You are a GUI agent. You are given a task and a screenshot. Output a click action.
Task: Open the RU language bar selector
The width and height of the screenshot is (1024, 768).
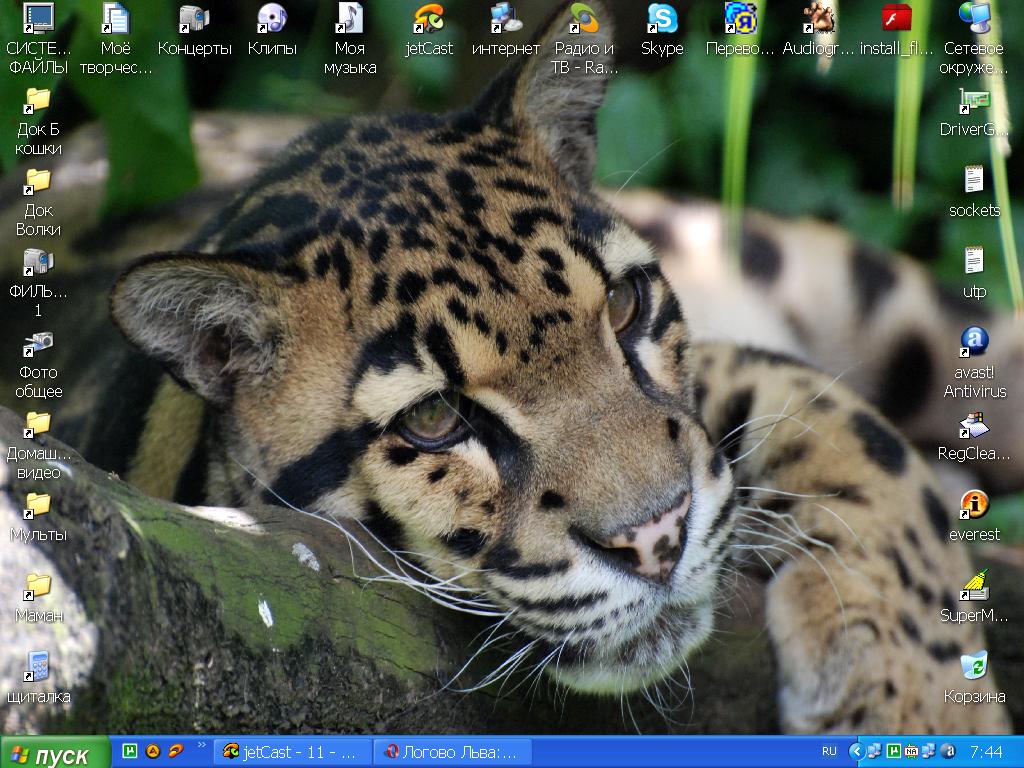pyautogui.click(x=829, y=751)
